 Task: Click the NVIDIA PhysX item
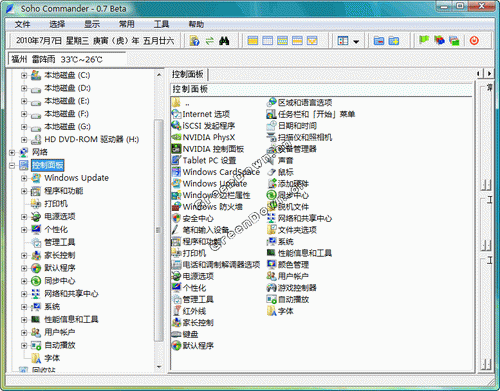click(203, 137)
